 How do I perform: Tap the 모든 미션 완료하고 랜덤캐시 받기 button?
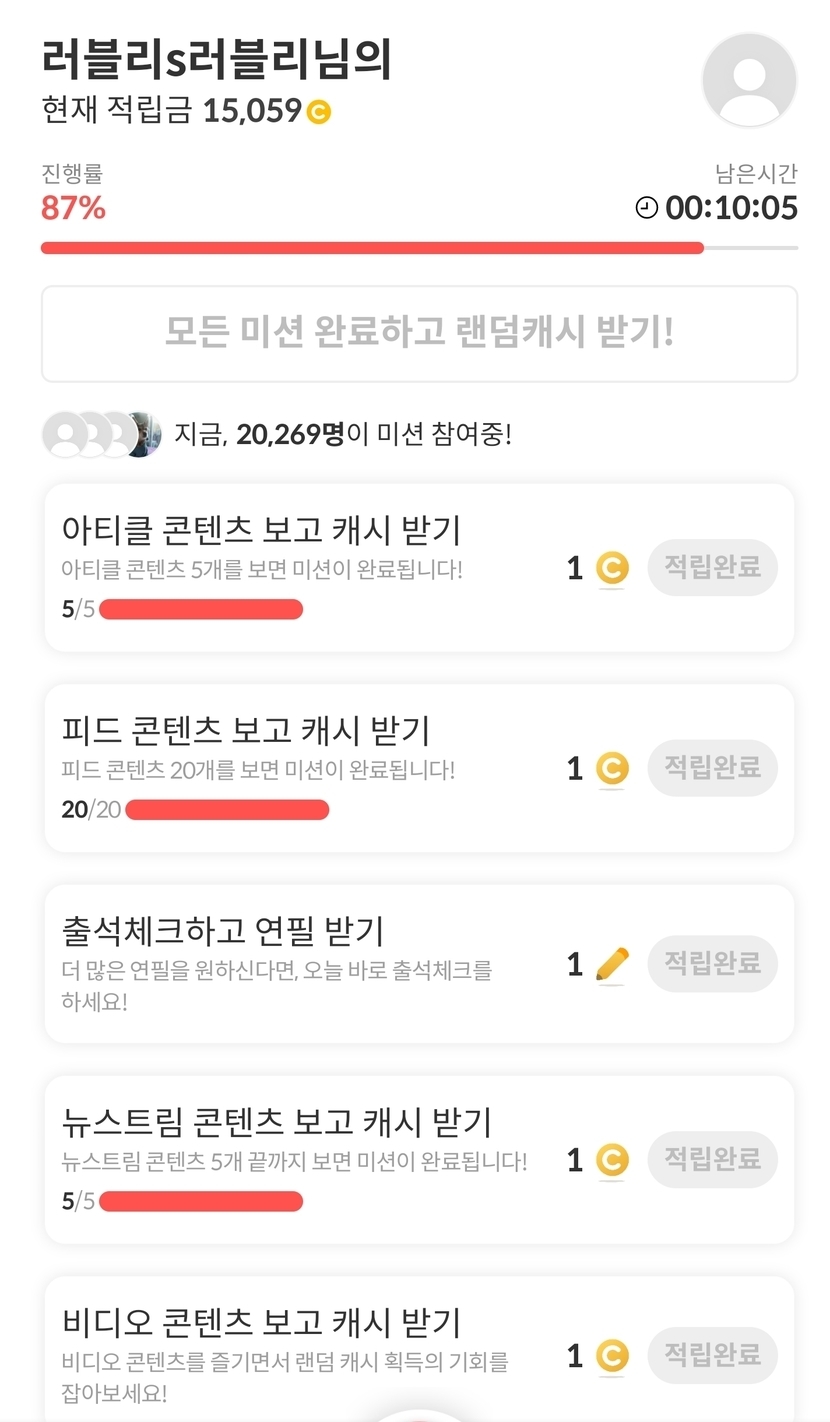(419, 334)
